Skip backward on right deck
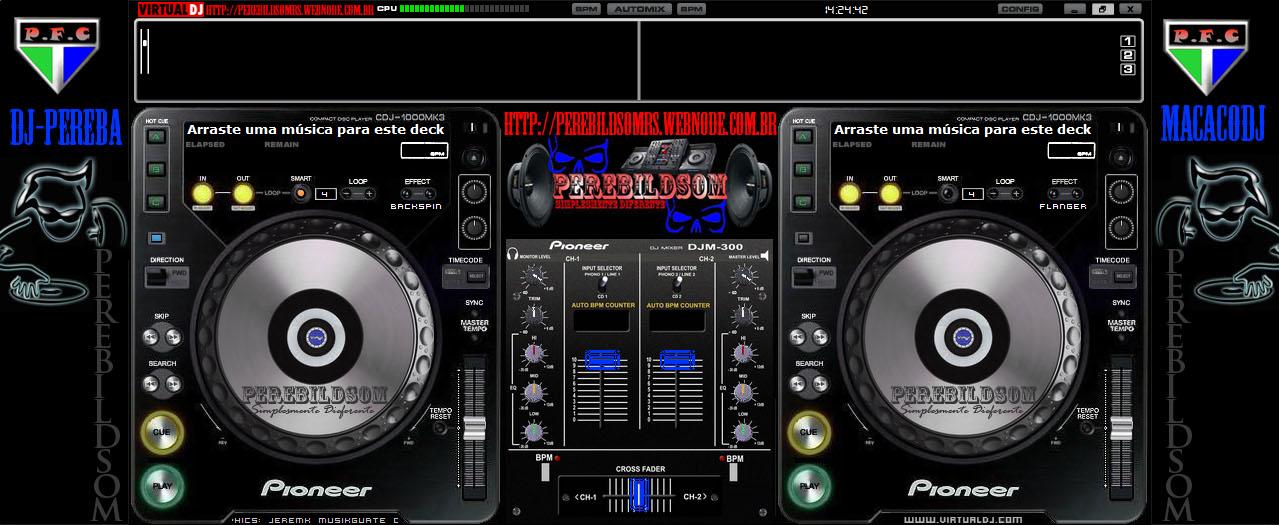This screenshot has height=525, width=1279. [799, 336]
